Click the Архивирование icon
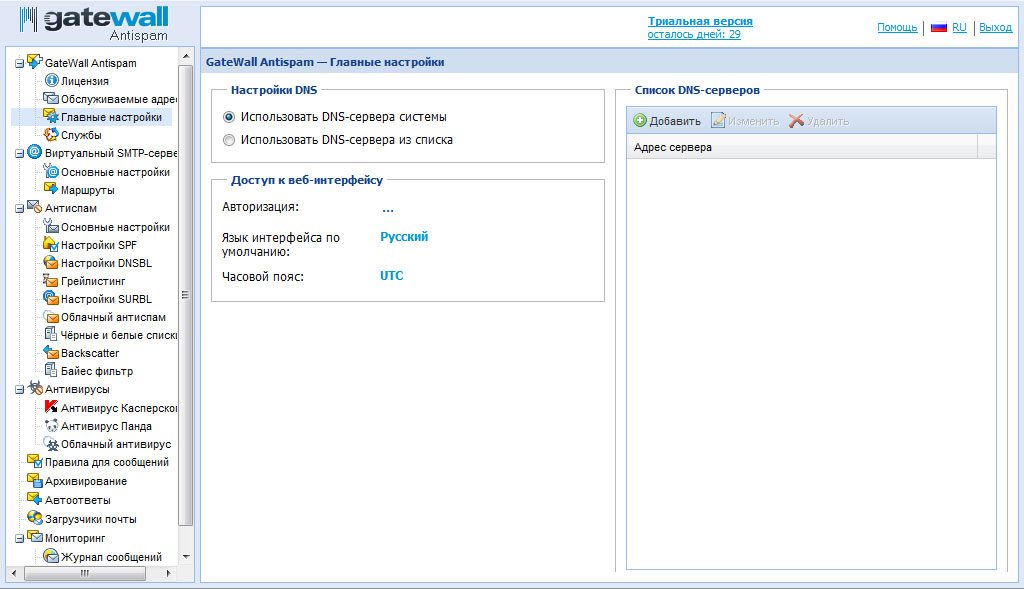The width and height of the screenshot is (1024, 589). click(x=35, y=480)
